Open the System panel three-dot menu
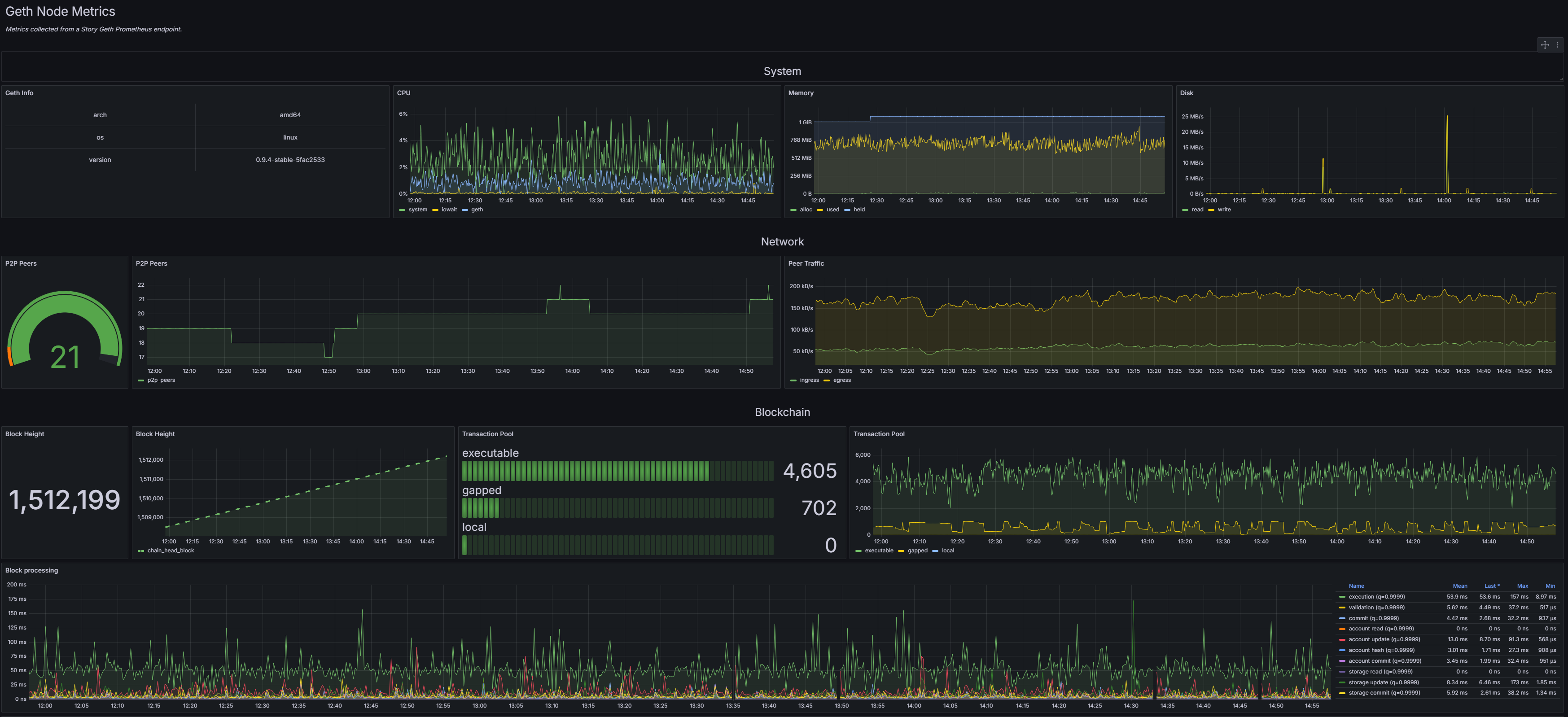 point(1558,45)
